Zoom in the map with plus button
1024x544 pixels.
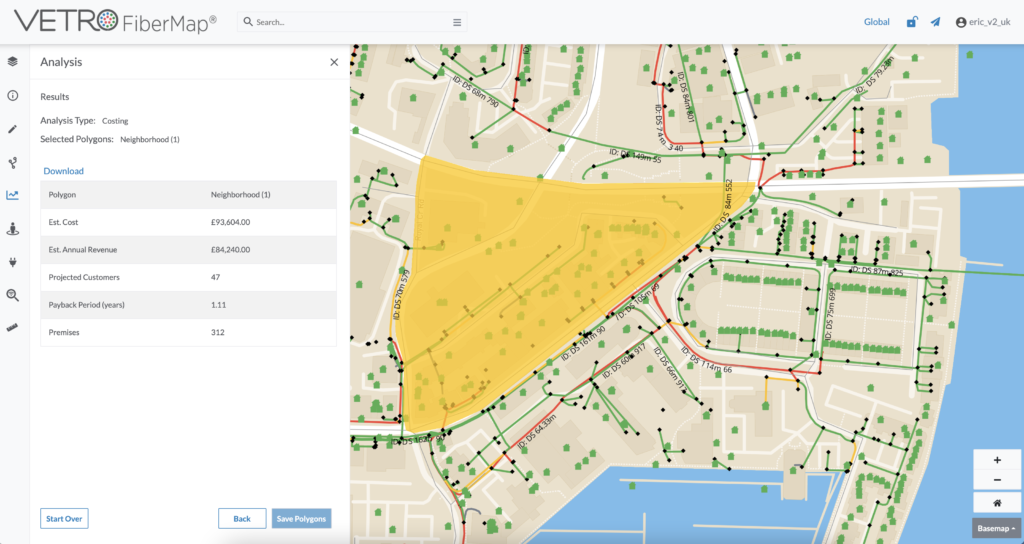pyautogui.click(x=997, y=460)
